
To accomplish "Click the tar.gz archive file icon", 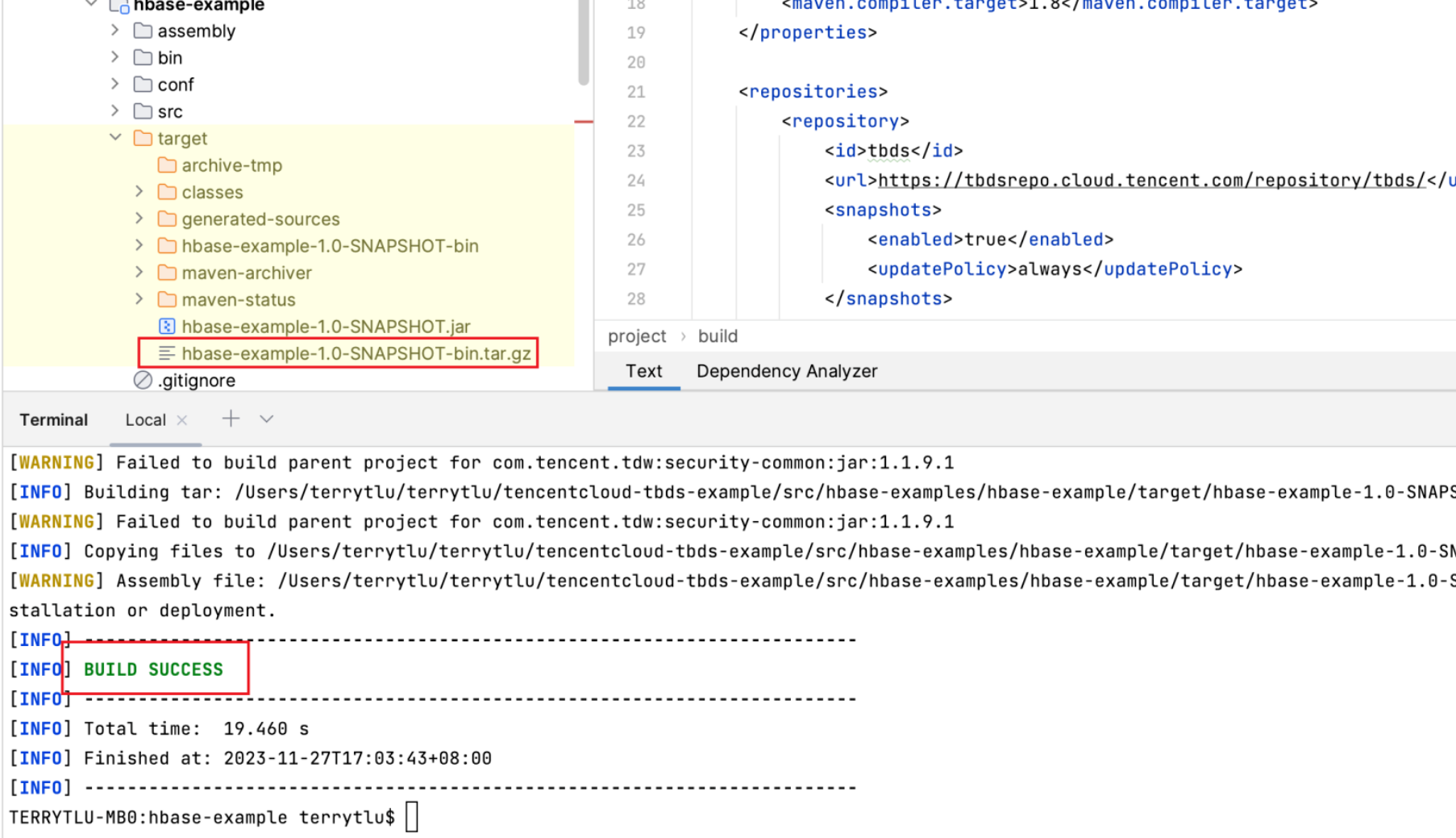I will (167, 353).
